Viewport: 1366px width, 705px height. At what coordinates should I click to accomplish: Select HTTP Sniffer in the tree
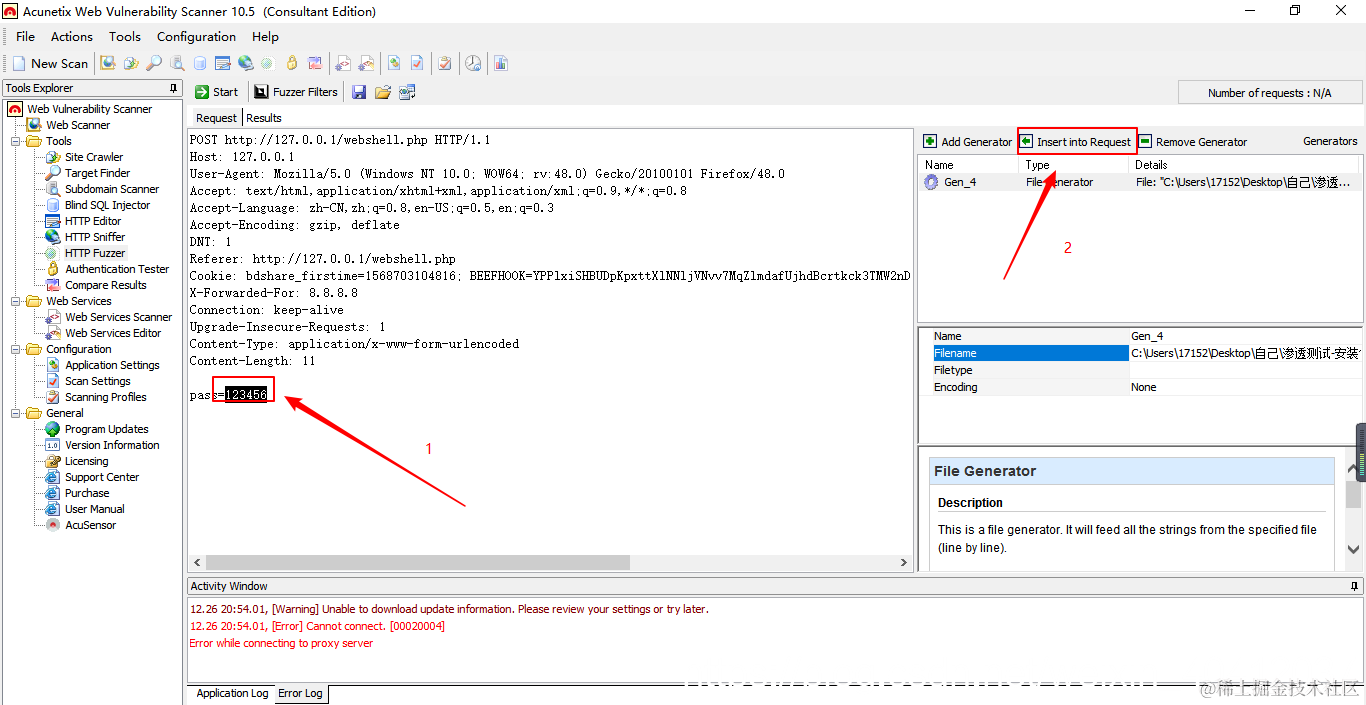[95, 237]
